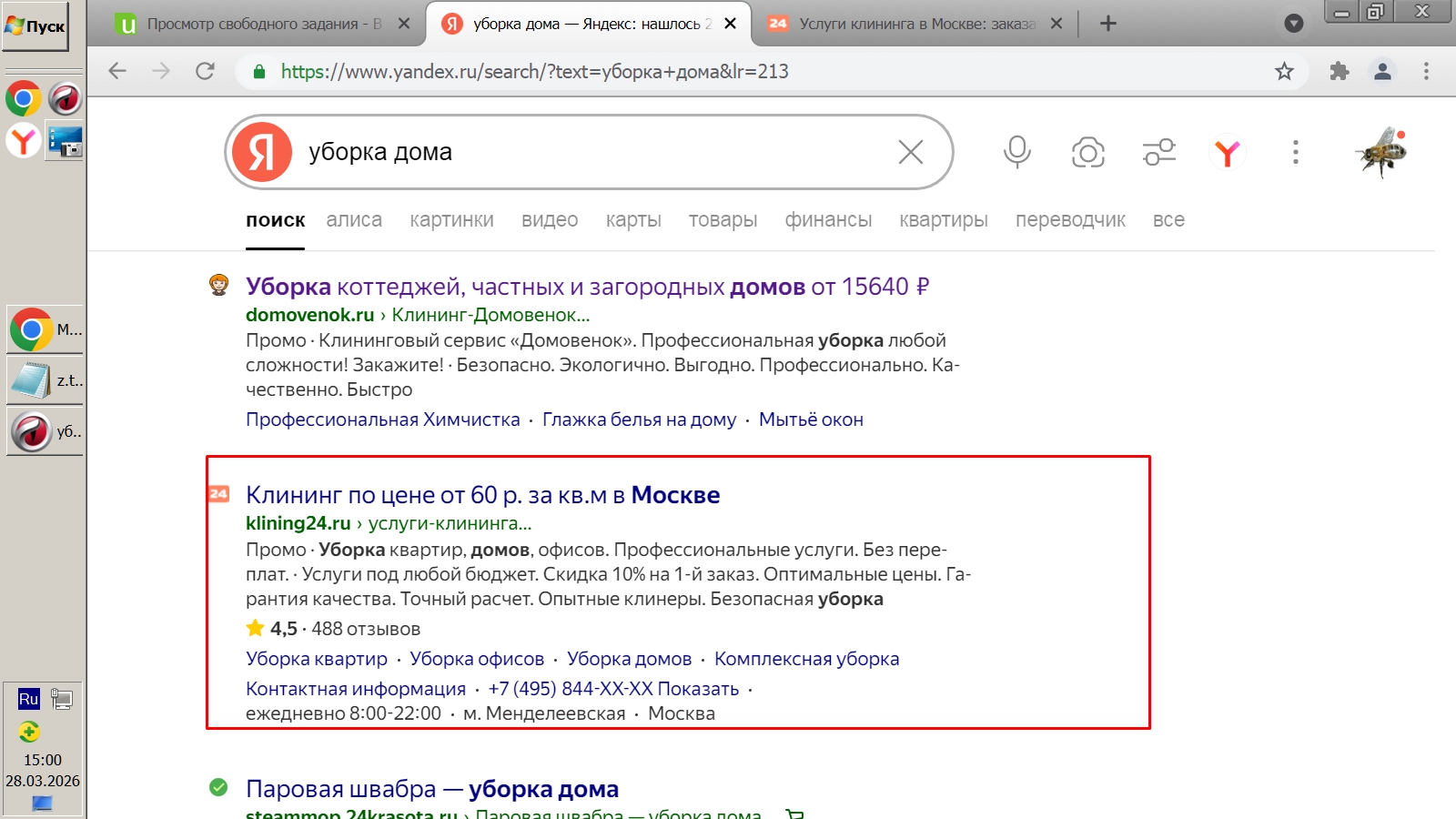Close the 'Услуги клининга в Москве' tab
1456x819 pixels.
coord(1056,24)
